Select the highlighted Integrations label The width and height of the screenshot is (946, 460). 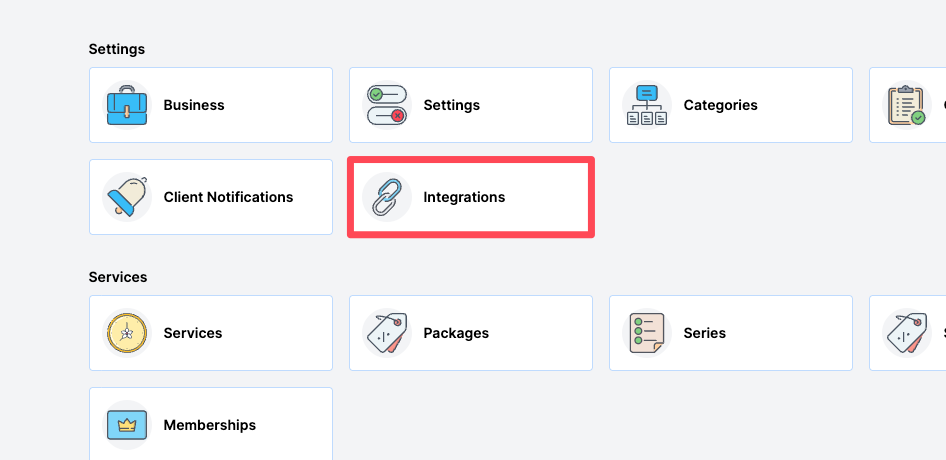464,197
